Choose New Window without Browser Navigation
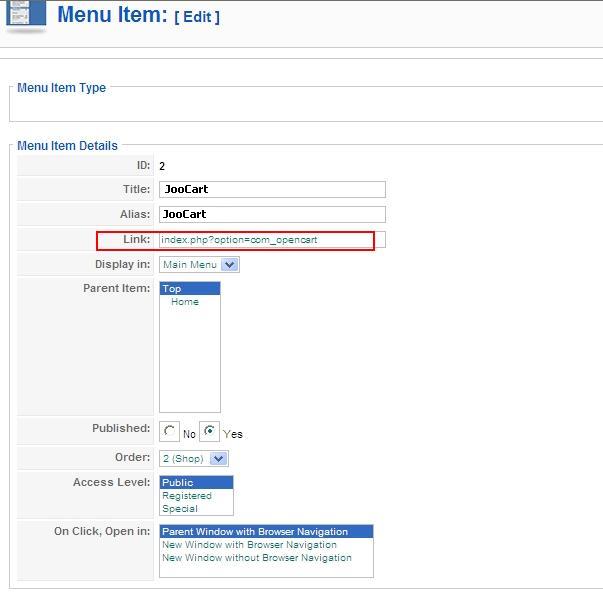603x605 pixels. tap(267, 558)
